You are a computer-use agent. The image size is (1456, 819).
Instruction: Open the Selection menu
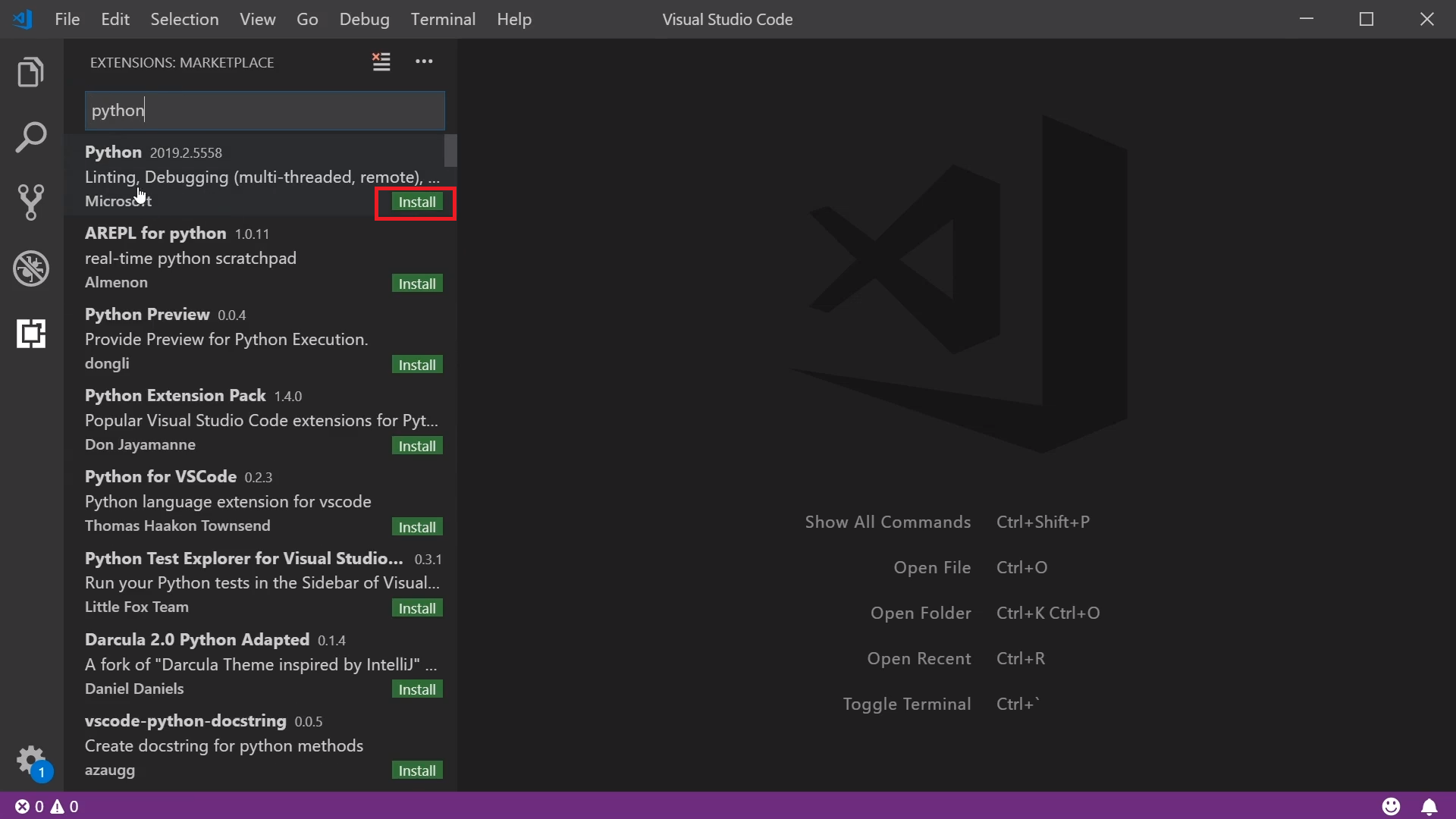click(184, 19)
